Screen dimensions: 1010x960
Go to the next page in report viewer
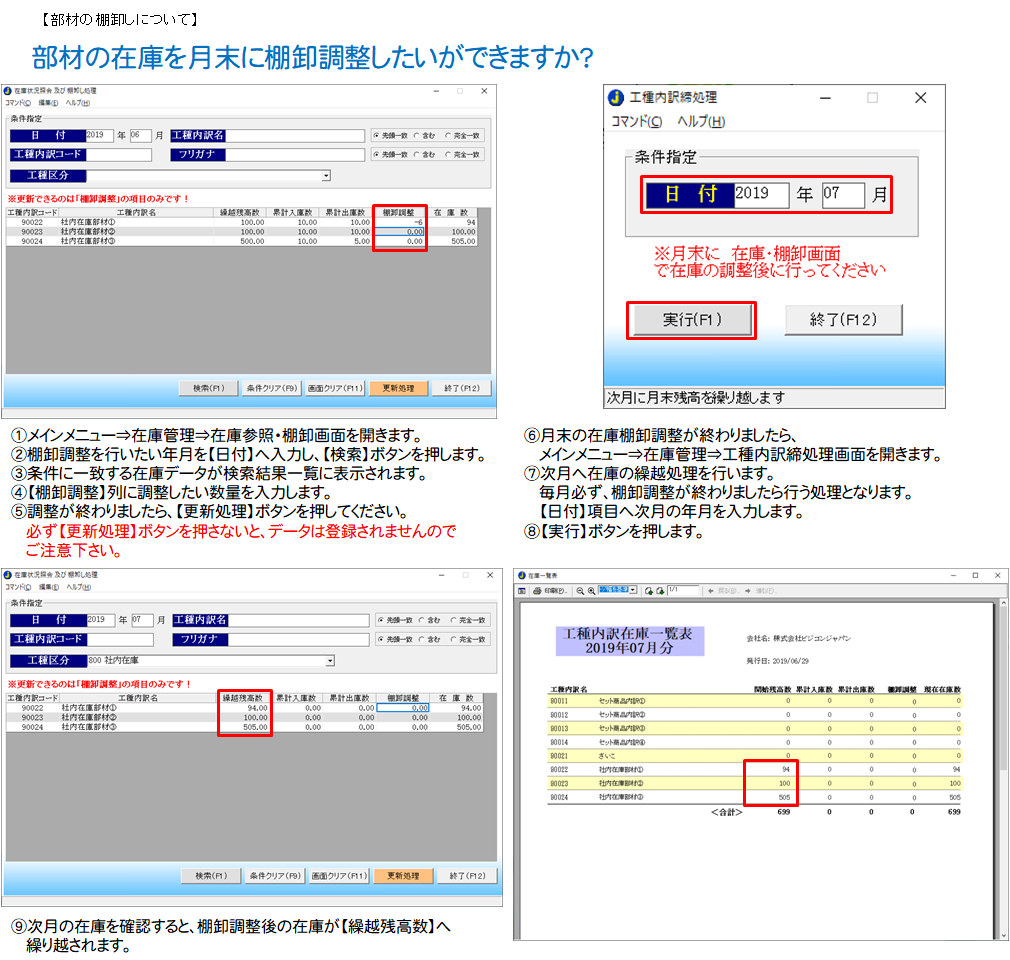pyautogui.click(x=661, y=591)
